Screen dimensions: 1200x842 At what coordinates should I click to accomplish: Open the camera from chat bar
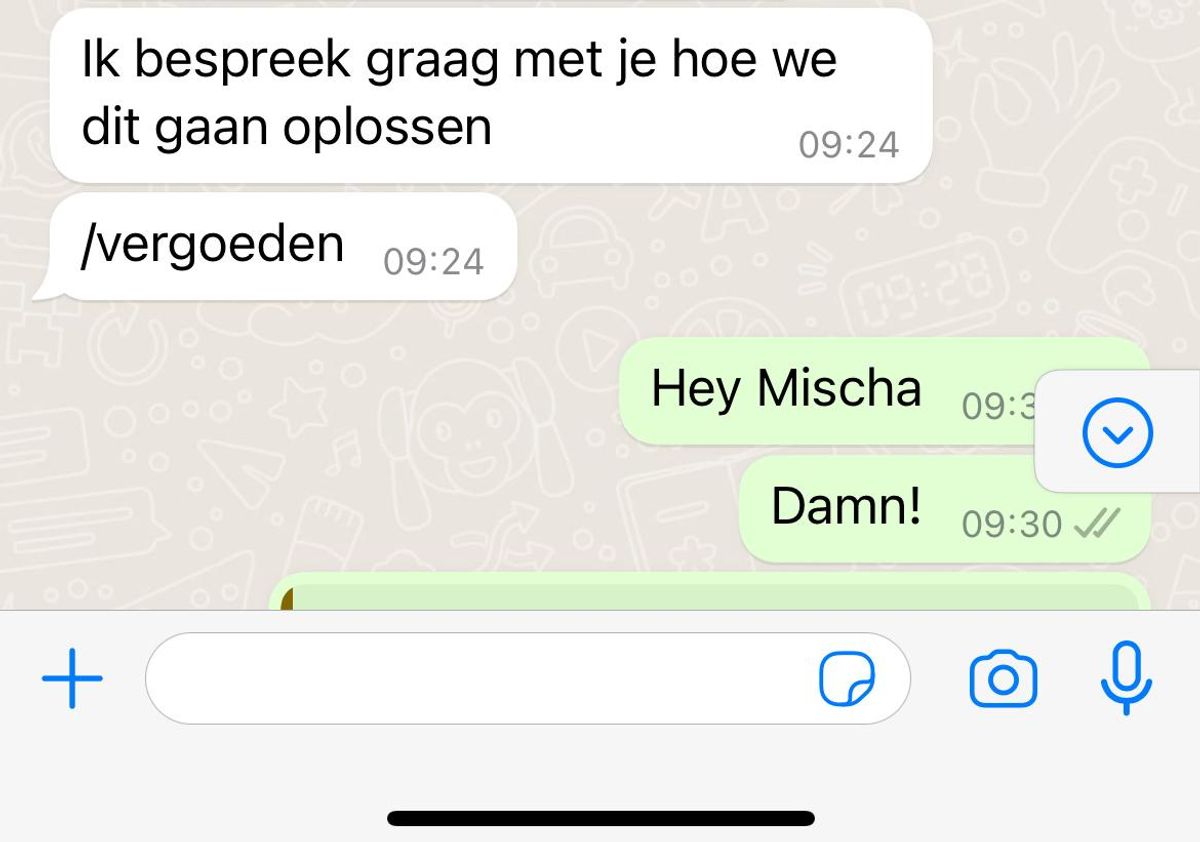pos(1003,679)
